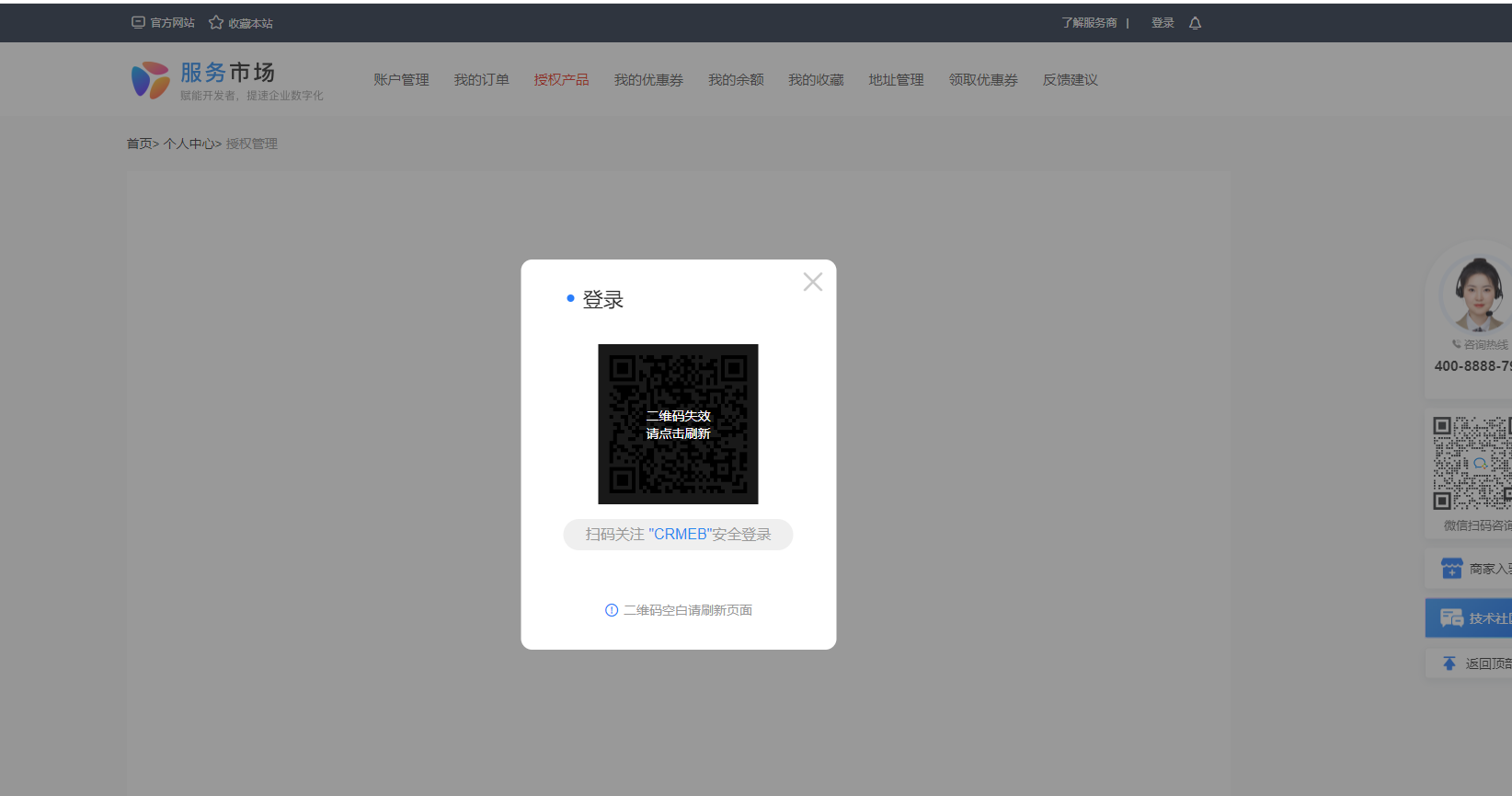Image resolution: width=1512 pixels, height=796 pixels.
Task: Open the 我的订单 menu item
Action: coord(481,80)
